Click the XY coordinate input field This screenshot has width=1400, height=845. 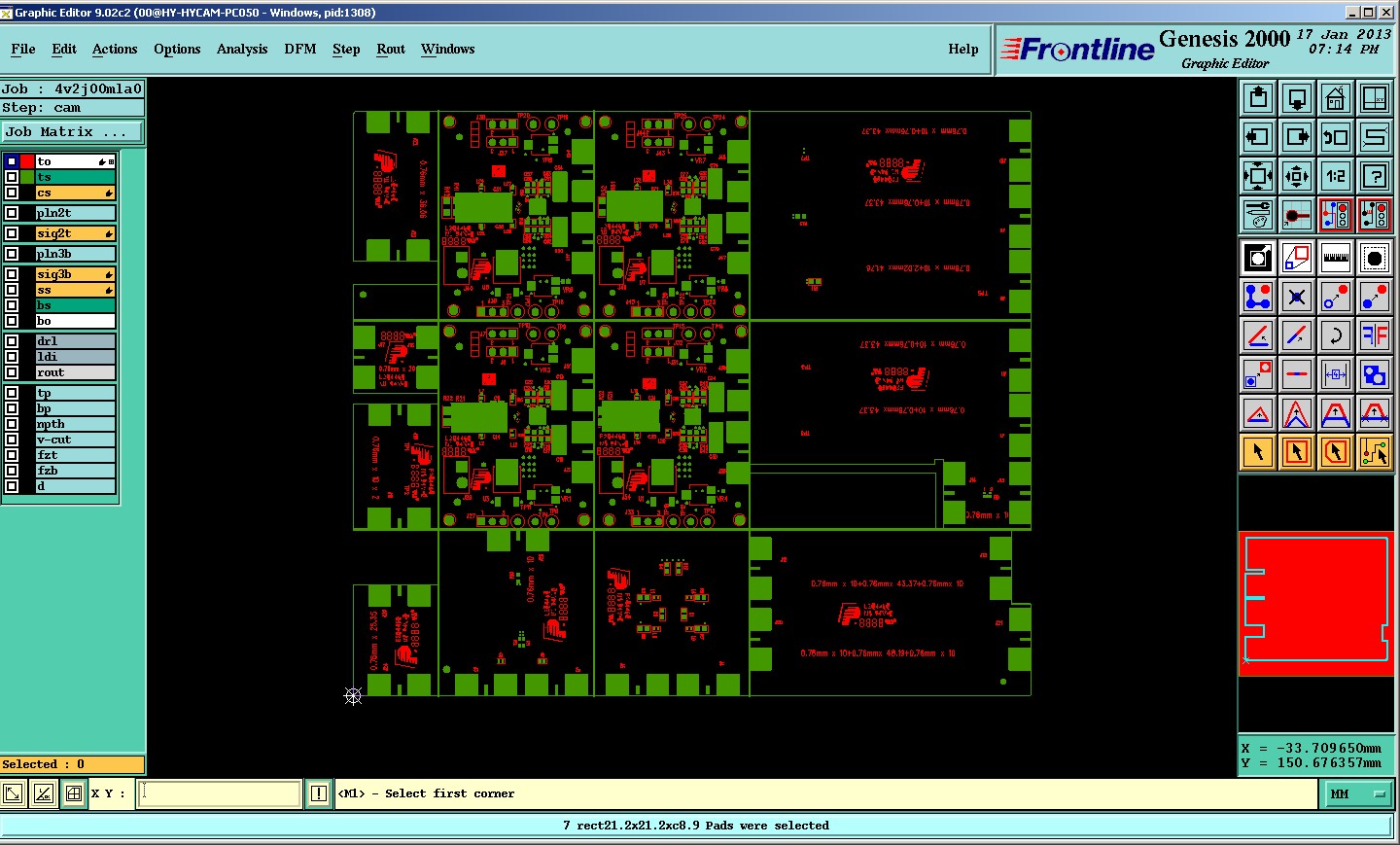coord(220,793)
